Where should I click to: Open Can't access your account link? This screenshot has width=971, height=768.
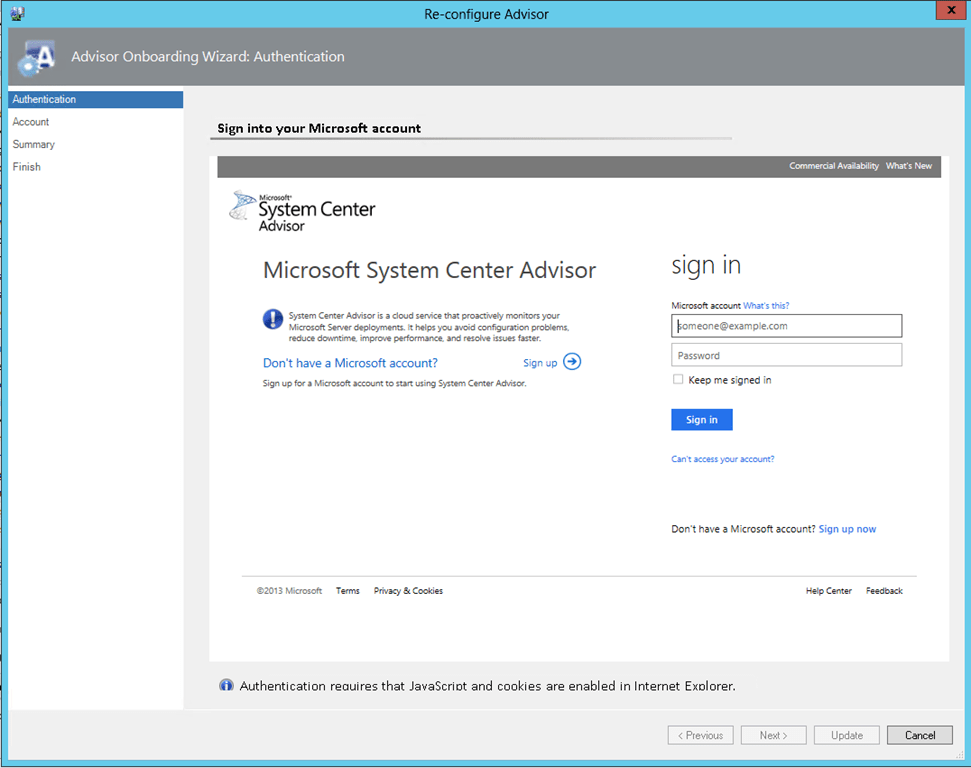click(x=723, y=459)
